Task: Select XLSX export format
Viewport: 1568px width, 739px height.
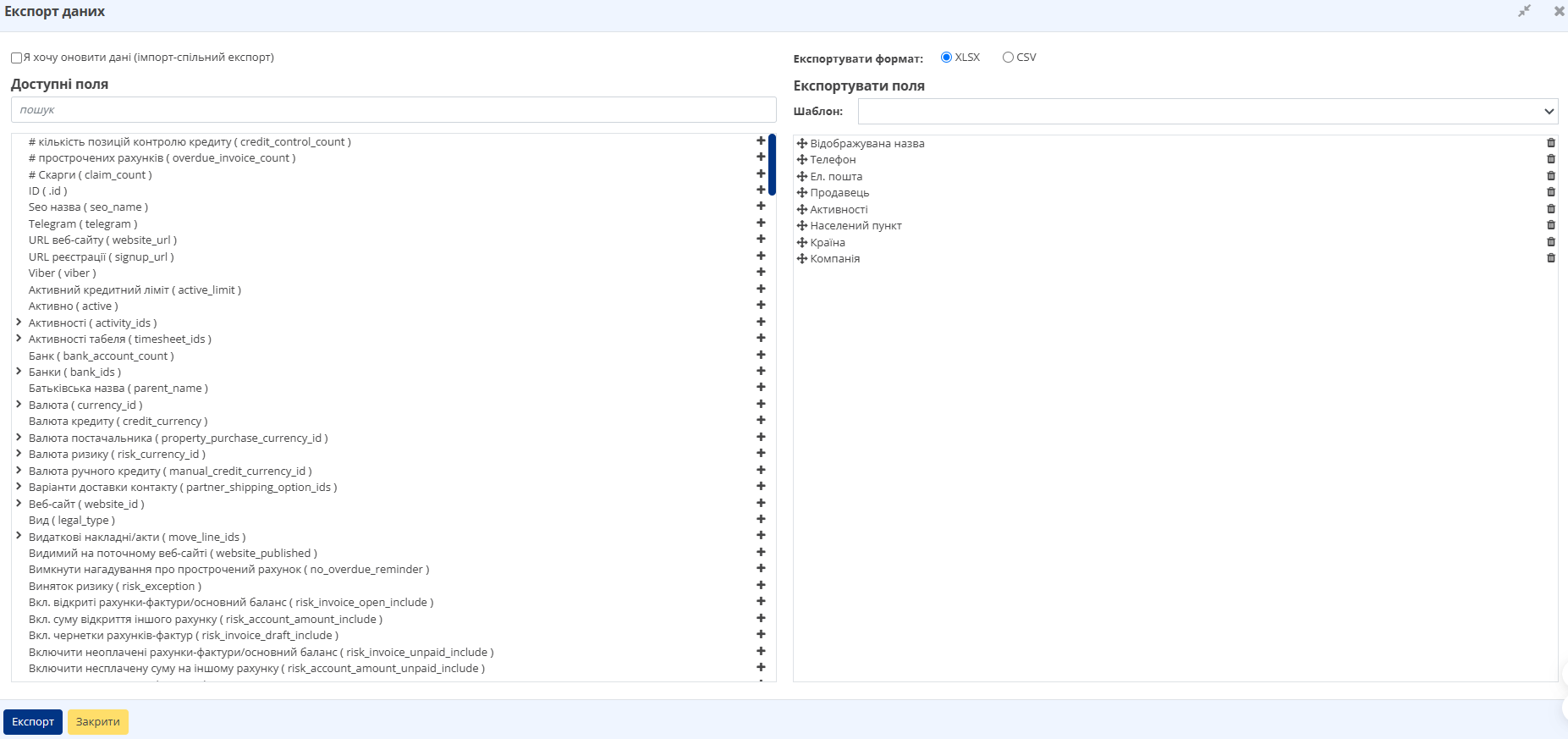Action: [x=946, y=58]
